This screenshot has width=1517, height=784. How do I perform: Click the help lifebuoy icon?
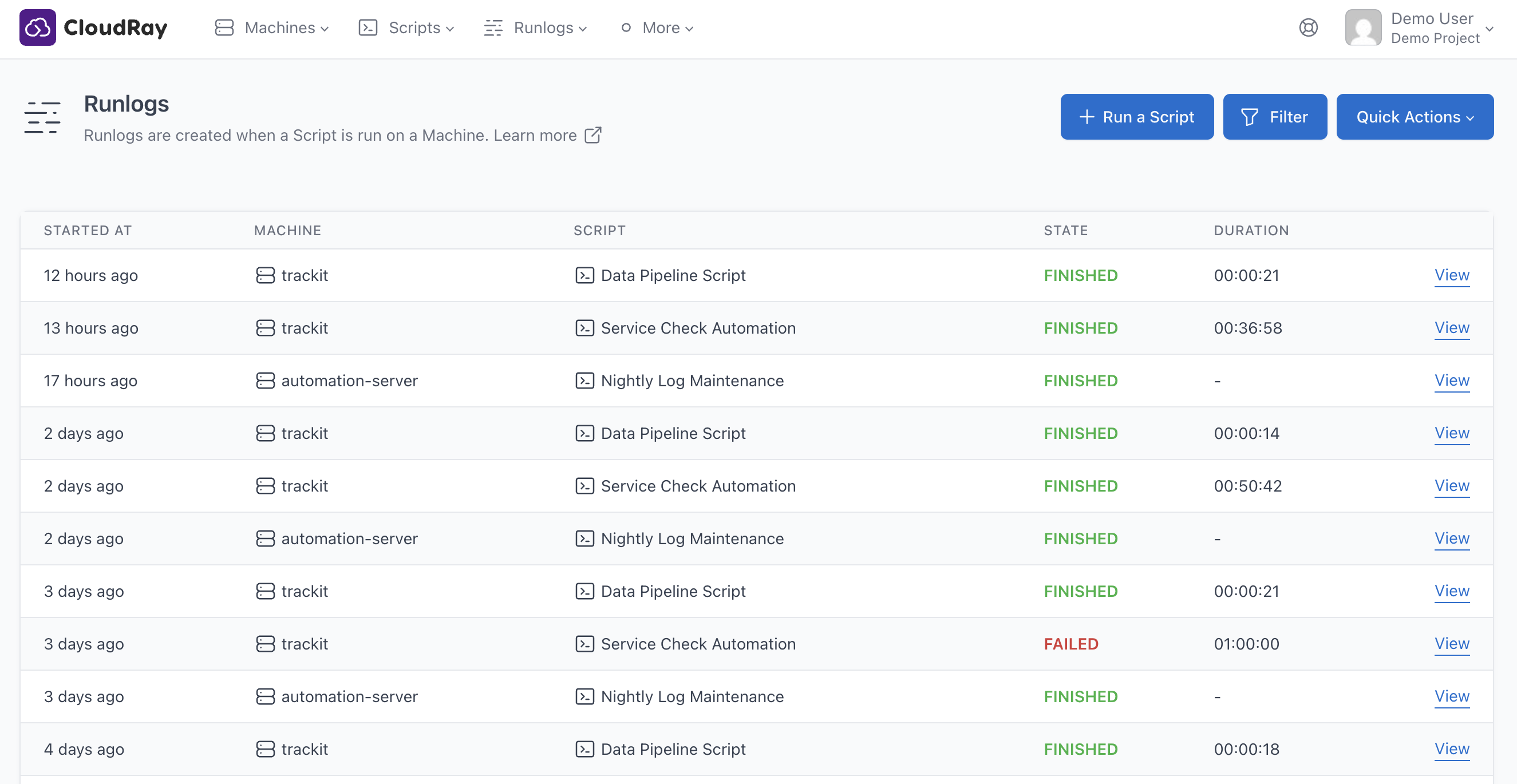[x=1308, y=27]
